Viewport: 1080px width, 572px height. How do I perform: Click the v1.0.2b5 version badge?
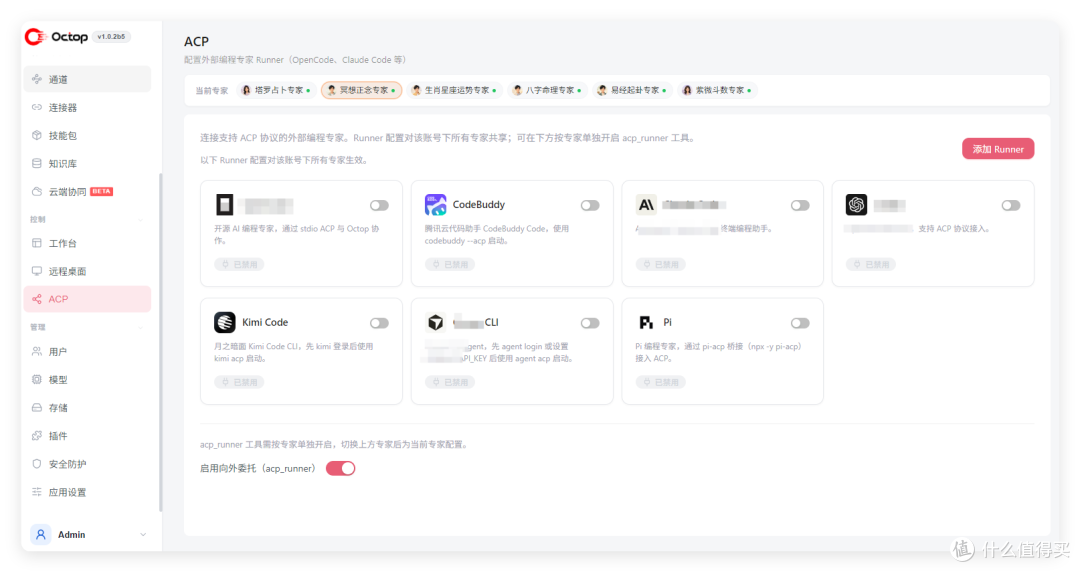coord(111,37)
